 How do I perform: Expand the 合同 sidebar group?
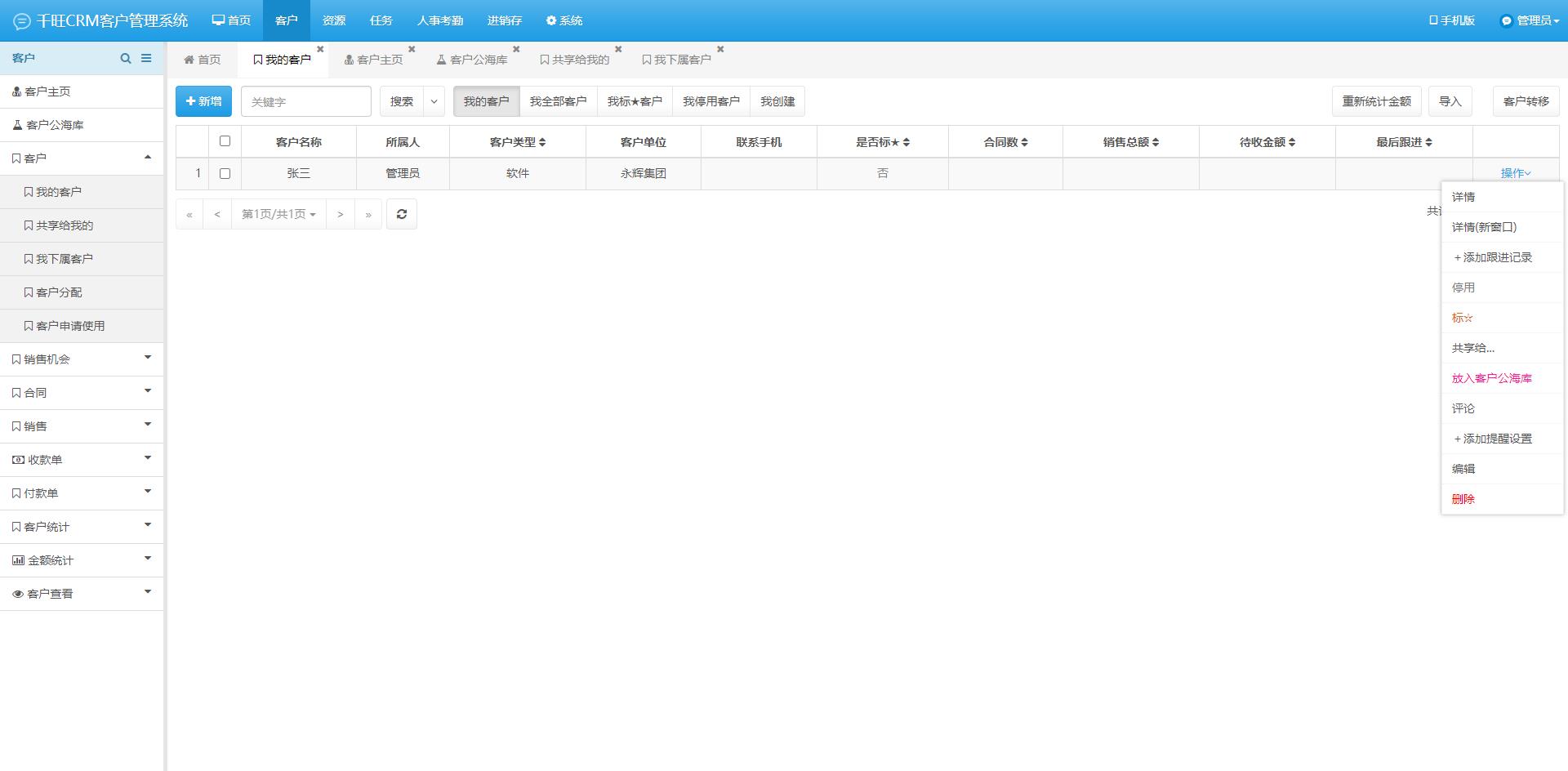[82, 393]
